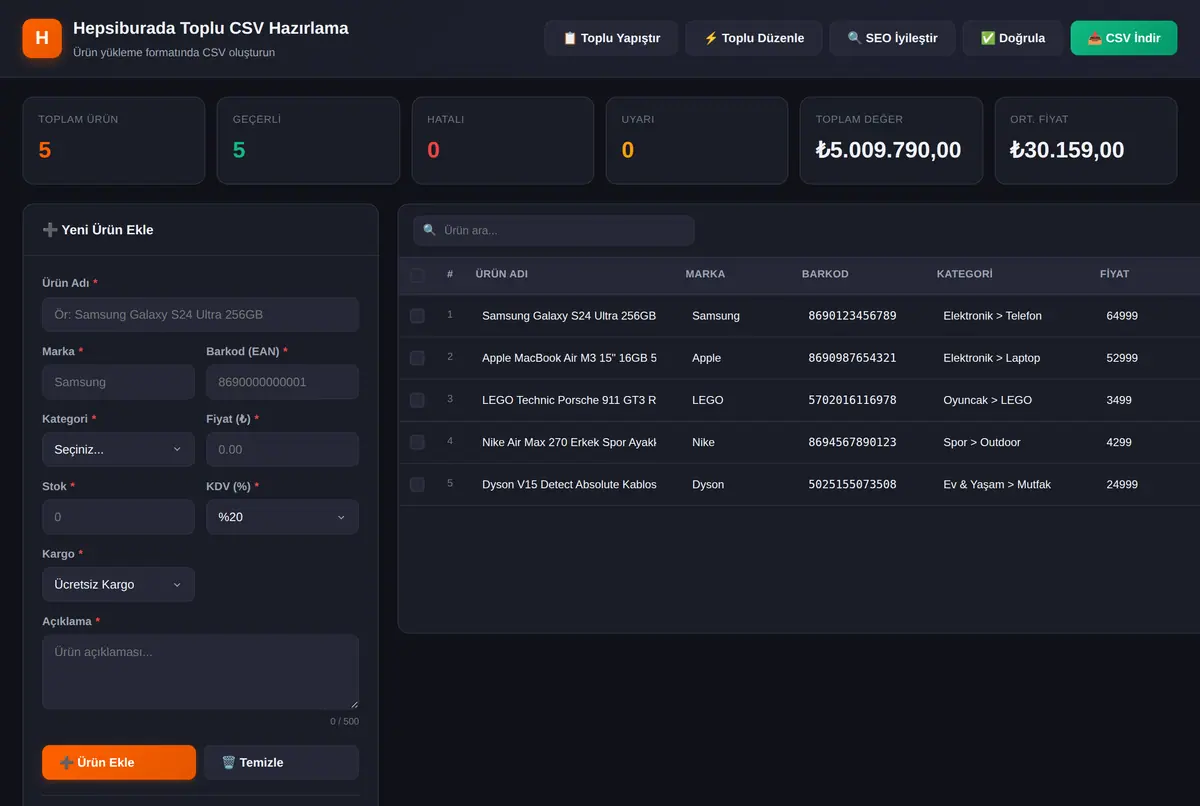
Task: Click the TOPLAM DEĞER stat card
Action: coord(891,140)
